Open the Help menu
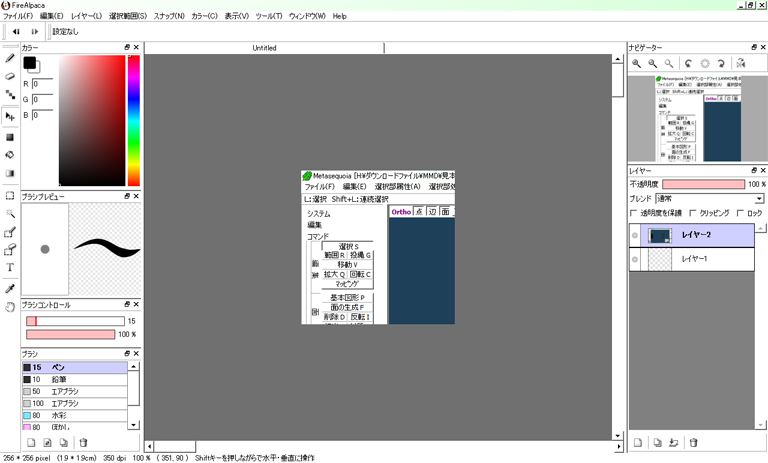Viewport: 768px width, 463px height. coord(339,16)
